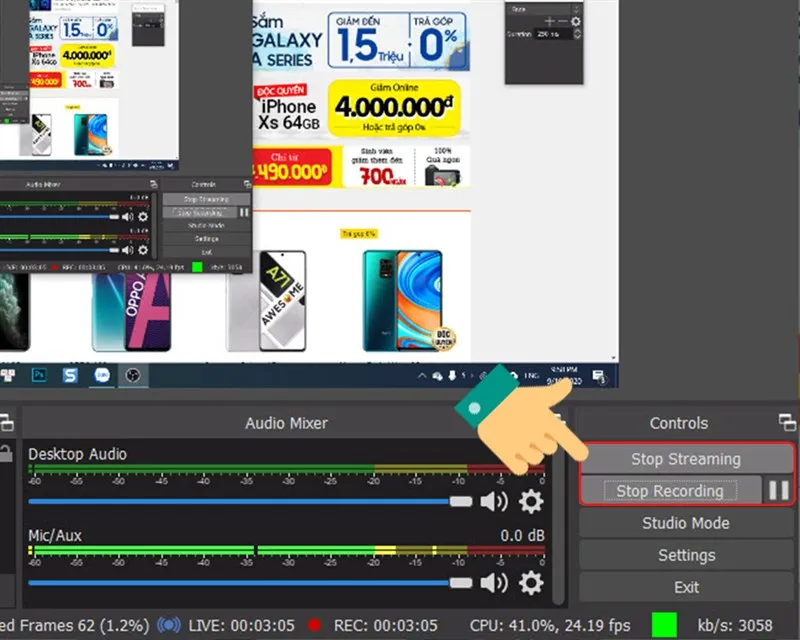
Task: Open the ENG language selector in taskbar
Action: point(533,377)
